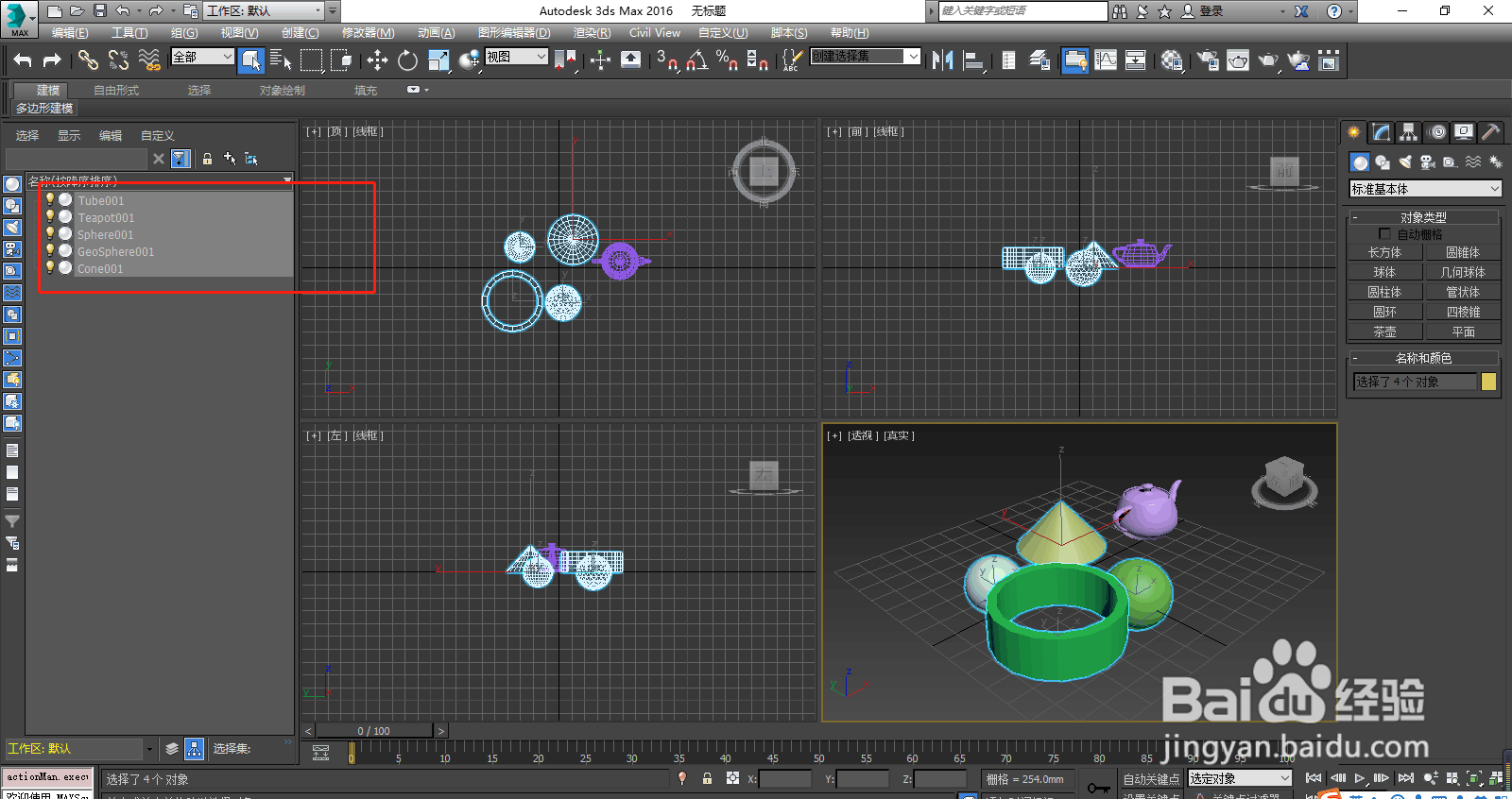Select the Lights category icon
The height and width of the screenshot is (799, 1512).
coord(1405,162)
